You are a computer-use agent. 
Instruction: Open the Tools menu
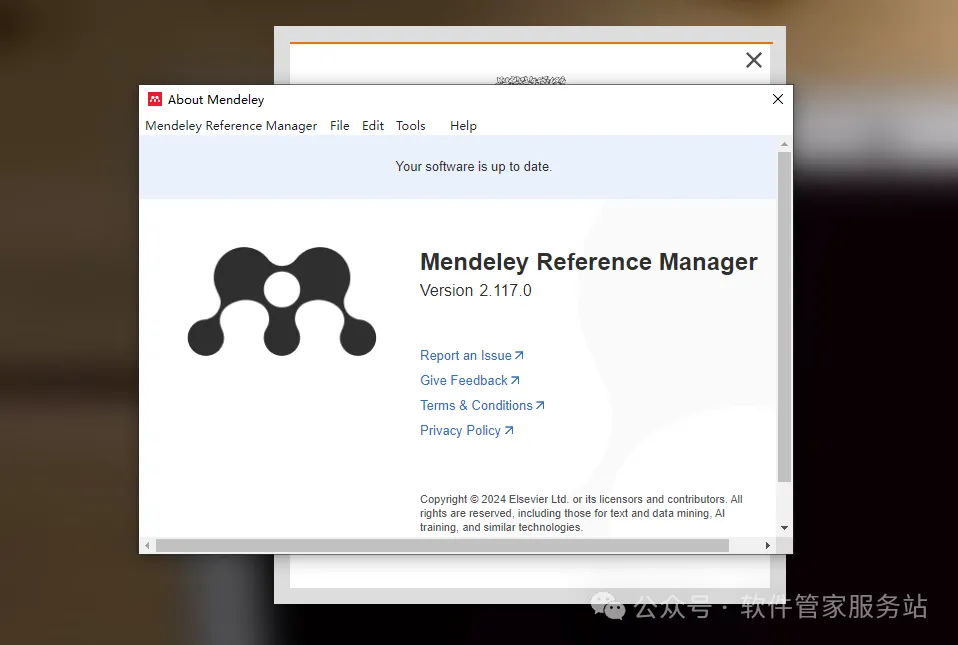(411, 126)
